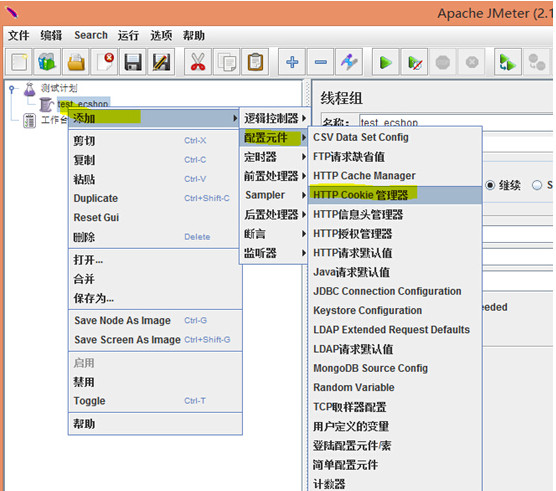Choose 帮助 at context menu bottom

[155, 424]
